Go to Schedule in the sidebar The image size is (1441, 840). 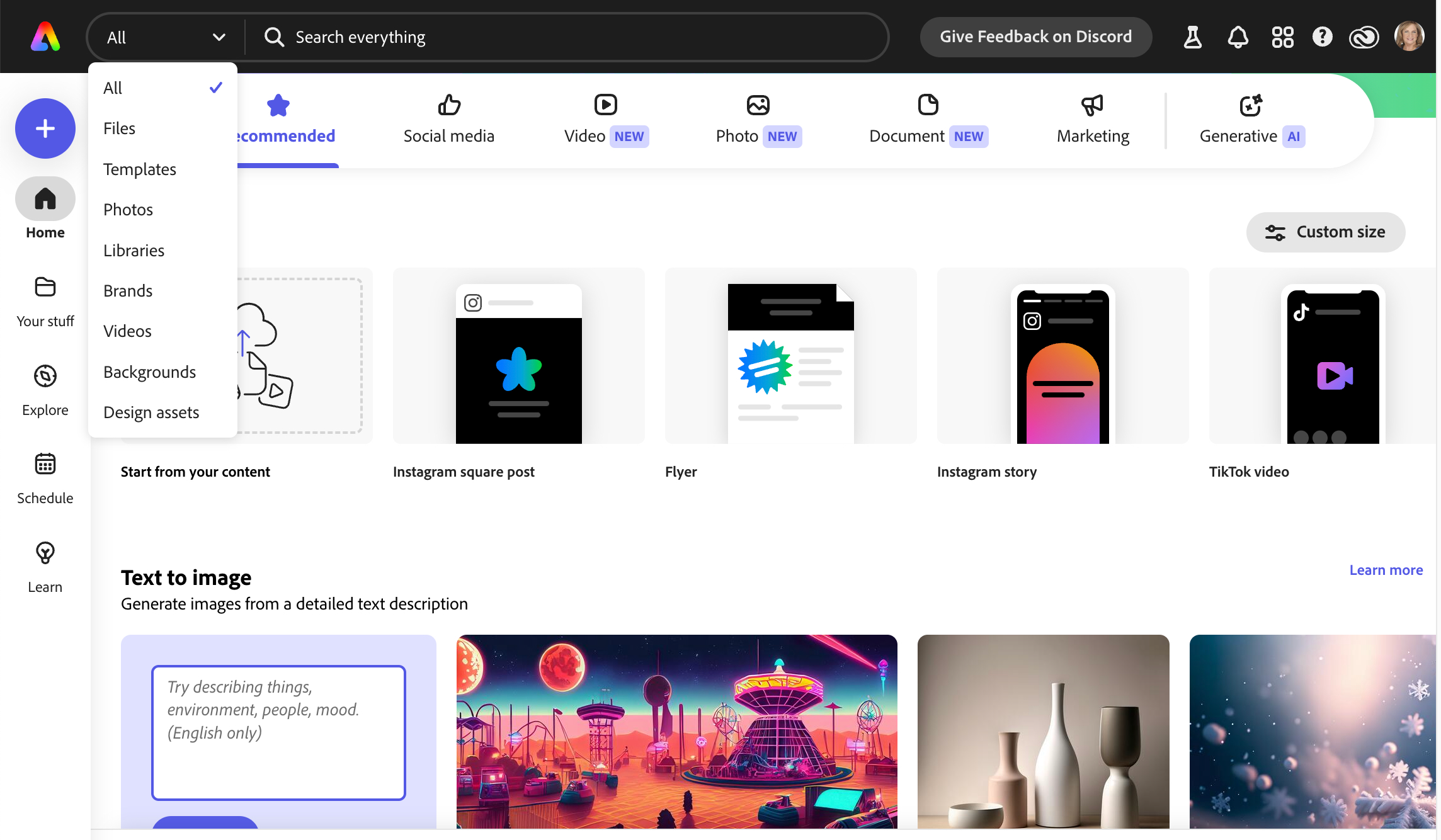click(x=45, y=479)
